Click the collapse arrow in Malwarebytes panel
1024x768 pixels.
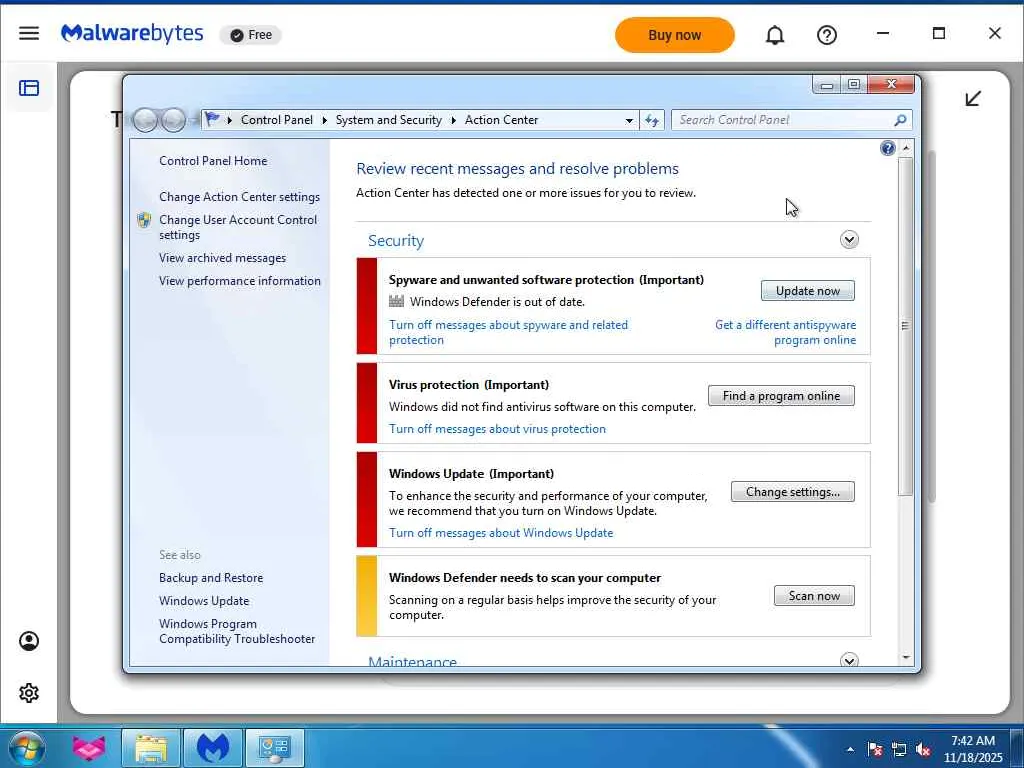pos(973,99)
